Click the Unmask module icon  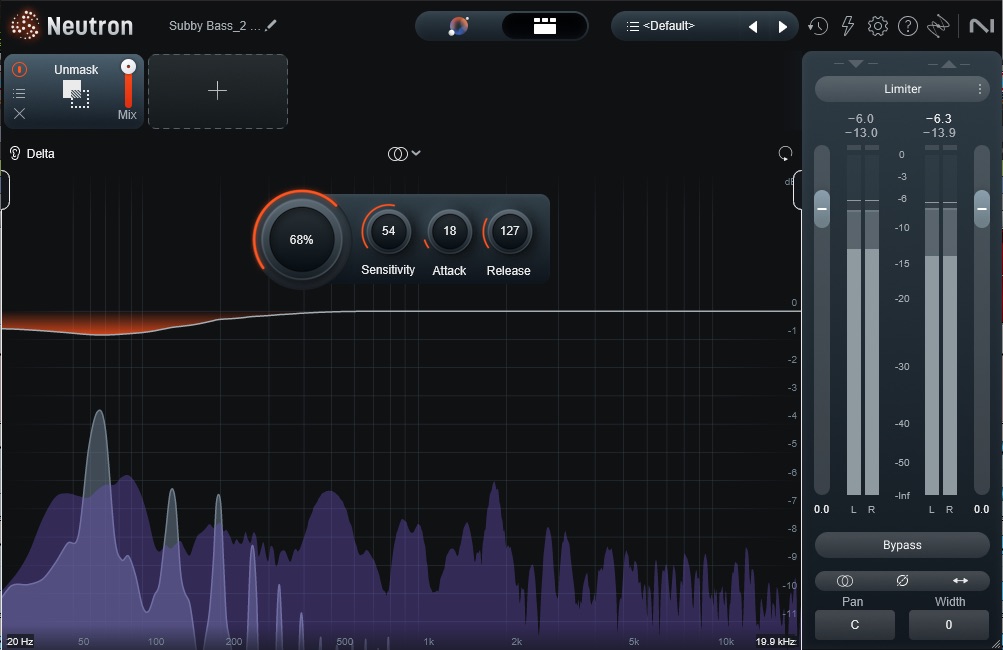coord(76,93)
